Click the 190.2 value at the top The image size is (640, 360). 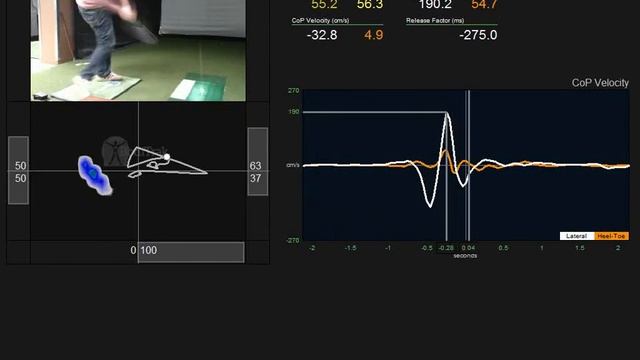(435, 4)
